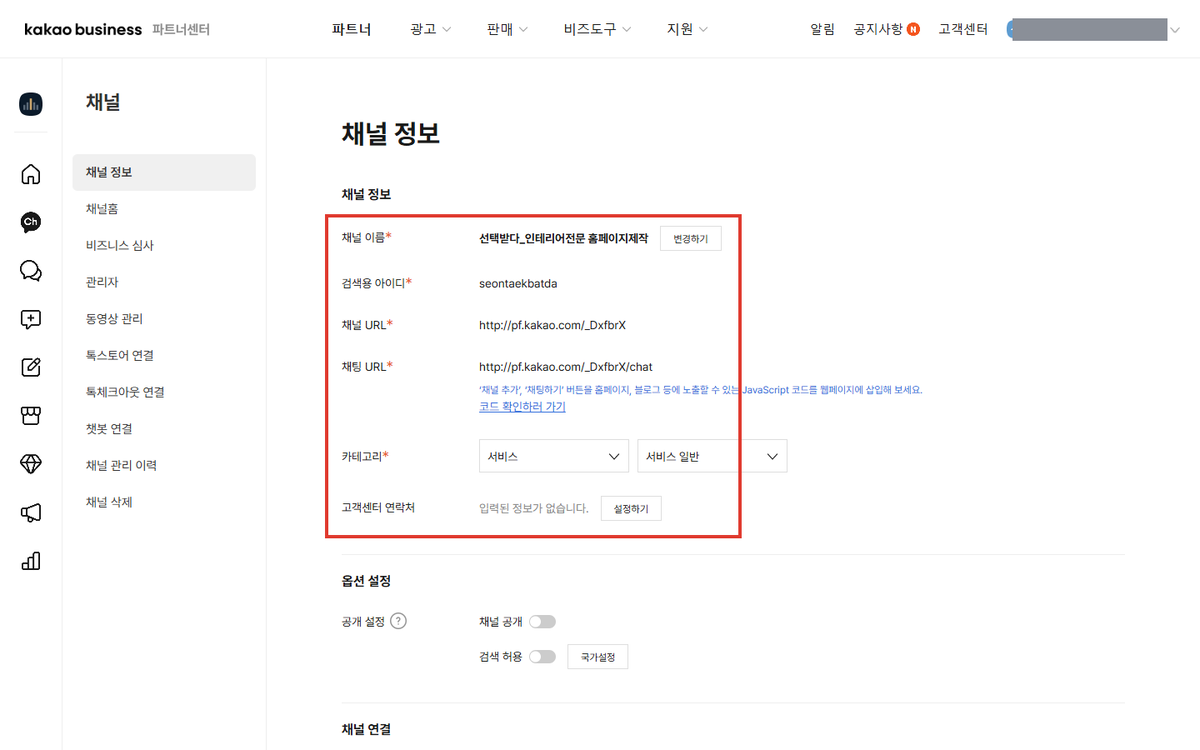1200x750 pixels.
Task: Open 공지사항 in the top bar
Action: click(x=879, y=30)
